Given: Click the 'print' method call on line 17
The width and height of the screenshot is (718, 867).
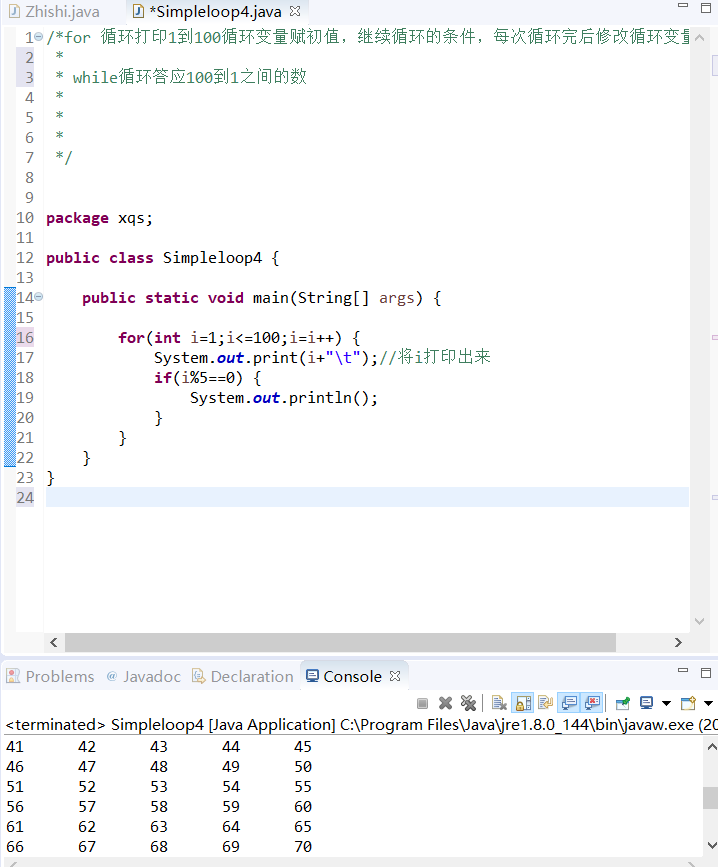Looking at the screenshot, I should pyautogui.click(x=275, y=358).
